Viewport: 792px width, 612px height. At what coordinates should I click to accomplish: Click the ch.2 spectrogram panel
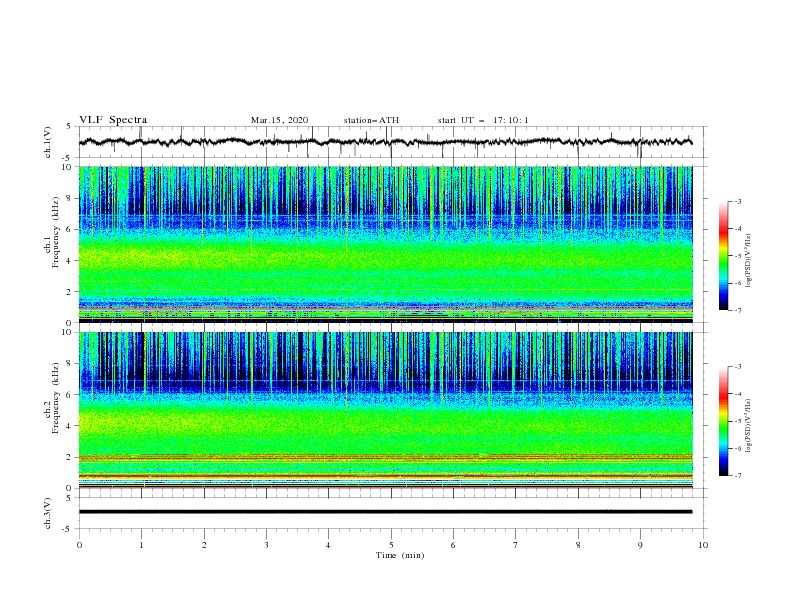386,410
